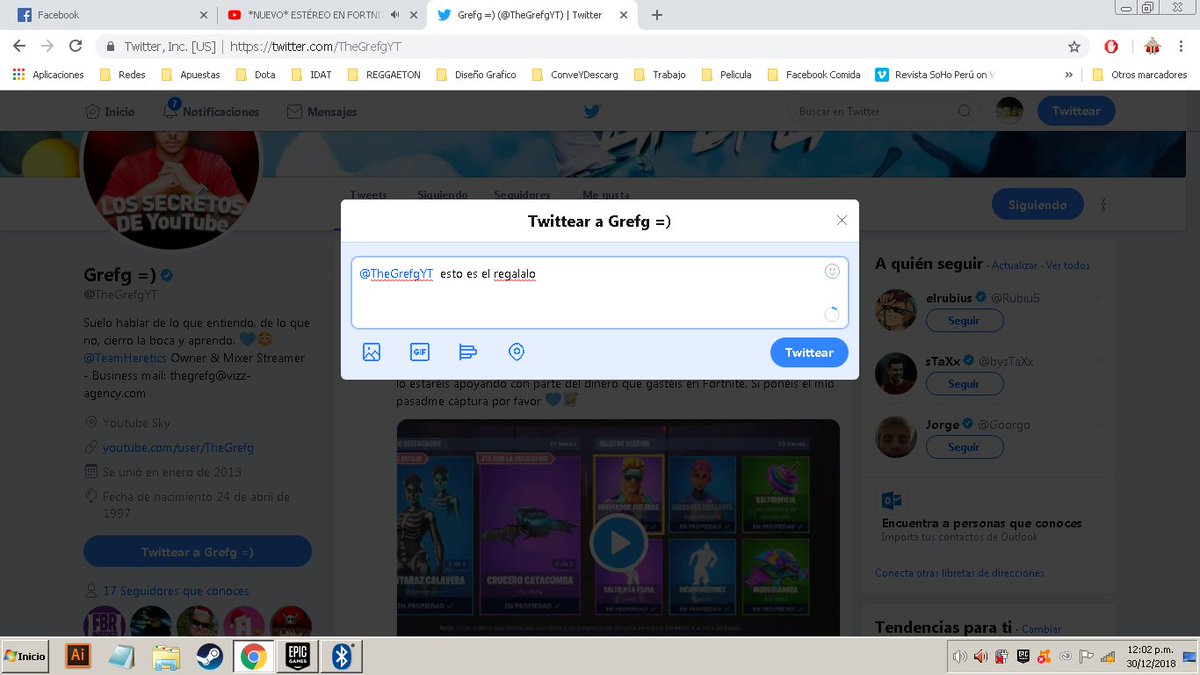Open Adobe Illustrator from taskbar
The height and width of the screenshot is (675, 1200).
79,656
